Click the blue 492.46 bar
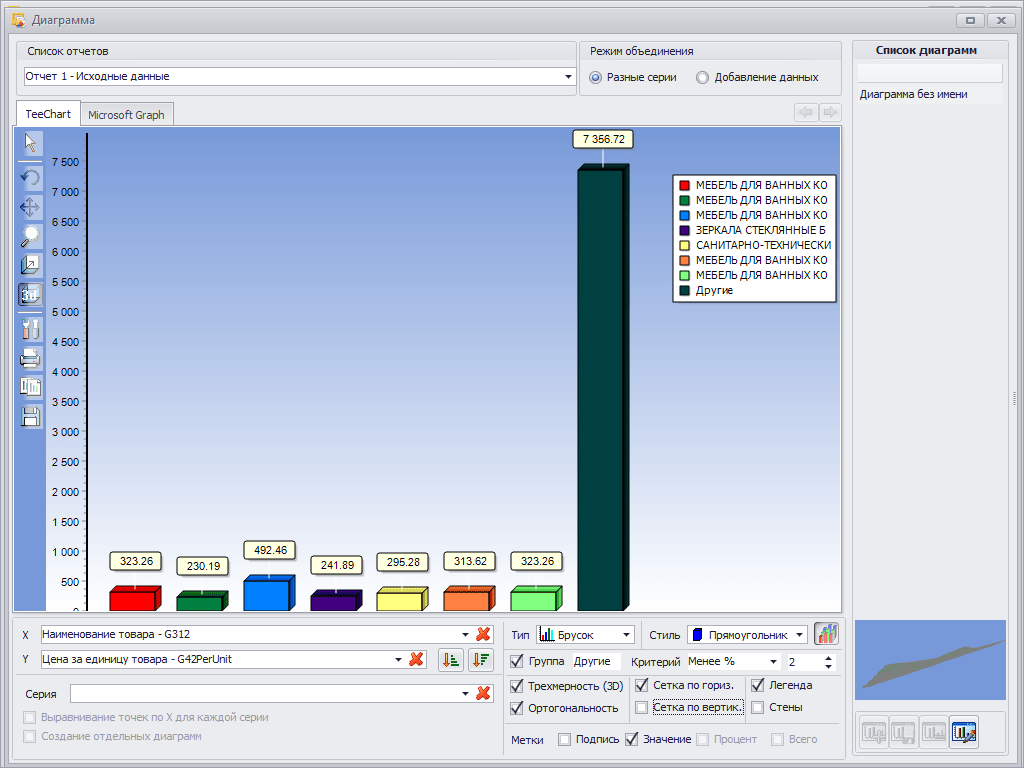 click(x=269, y=594)
